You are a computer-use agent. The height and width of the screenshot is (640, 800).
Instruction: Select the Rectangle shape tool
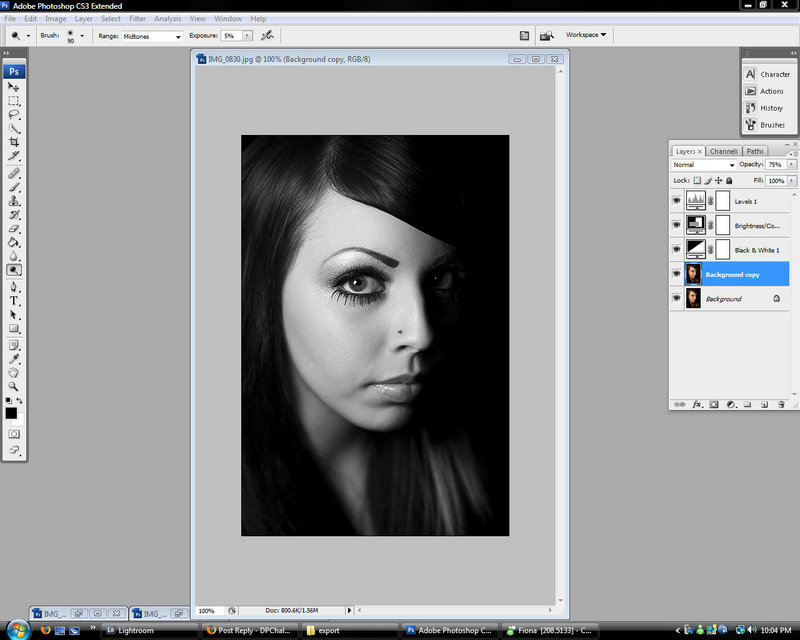(x=14, y=328)
